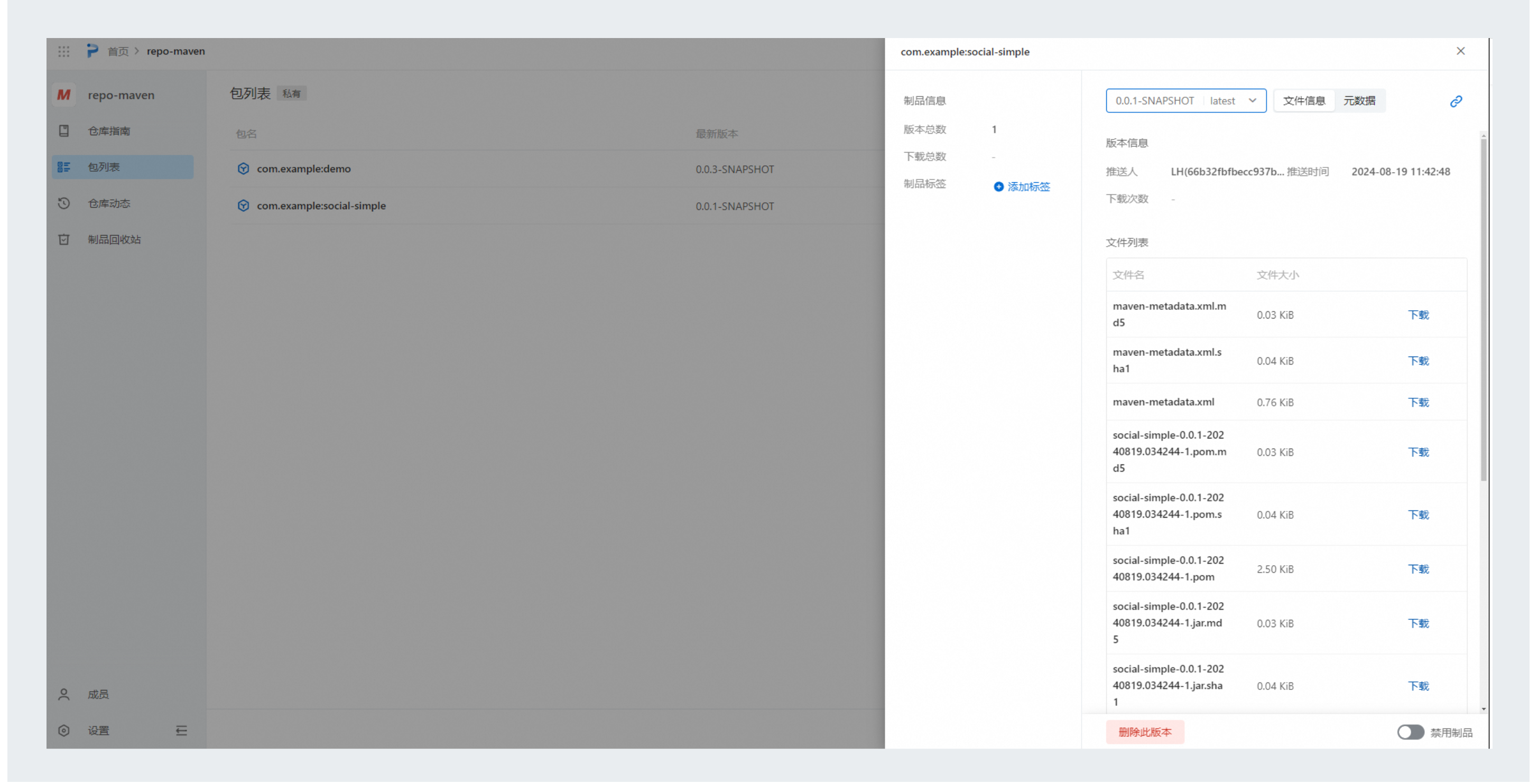Open 包列表 in the sidebar
Image resolution: width=1538 pixels, height=784 pixels.
tap(123, 167)
